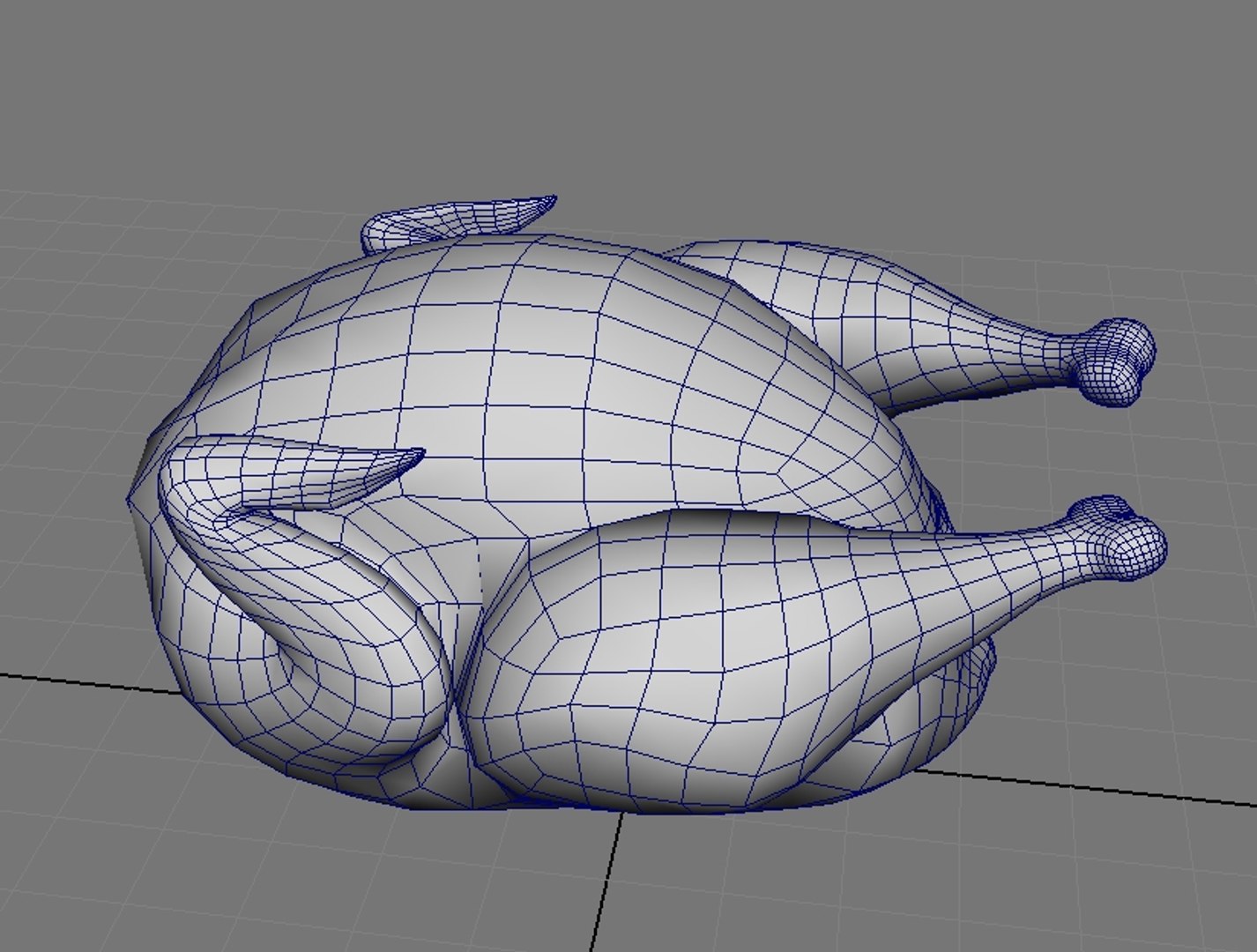
Task: Click the bone knob on the front drumstick
Action: (x=1118, y=539)
